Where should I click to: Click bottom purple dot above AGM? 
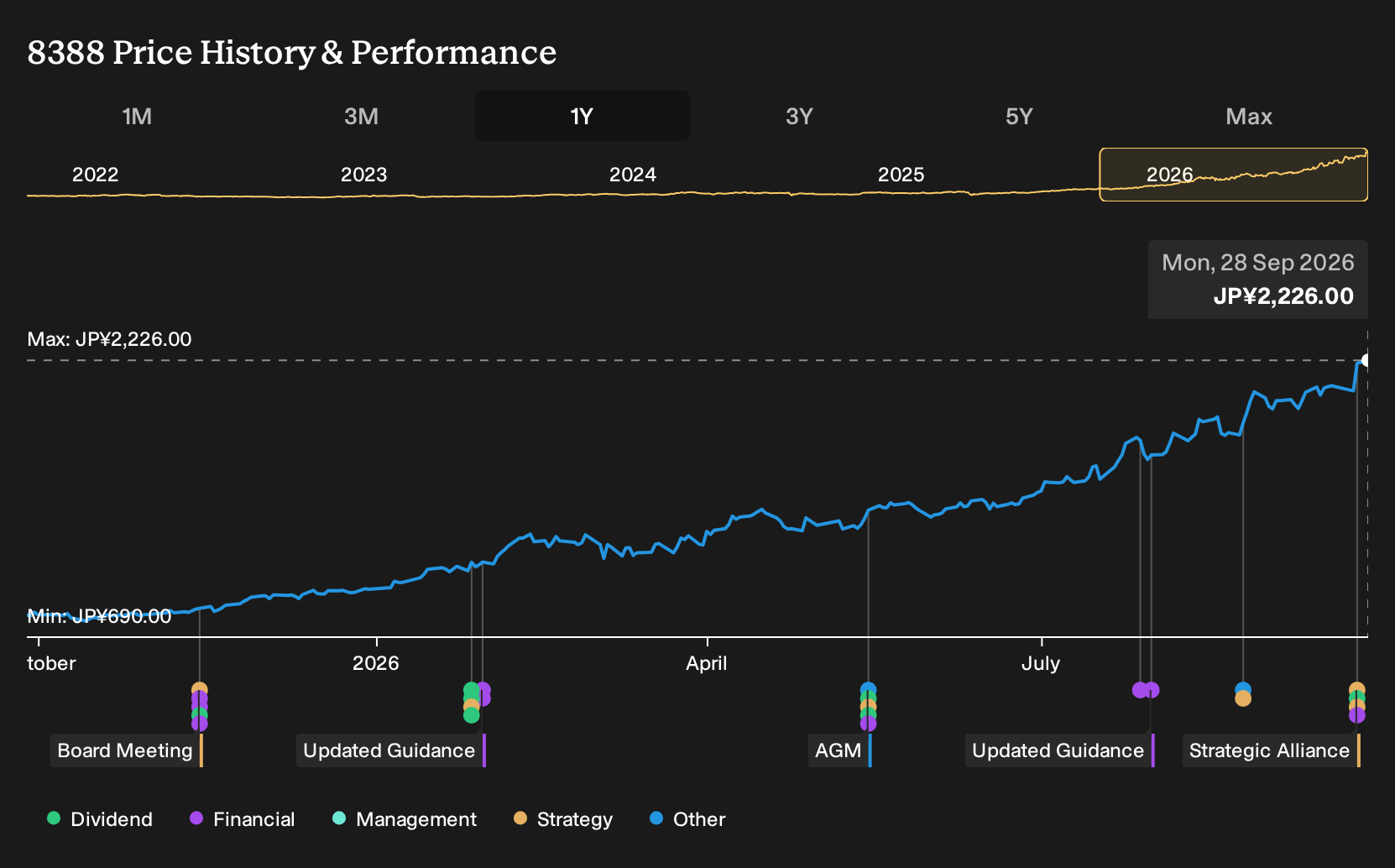[x=868, y=724]
